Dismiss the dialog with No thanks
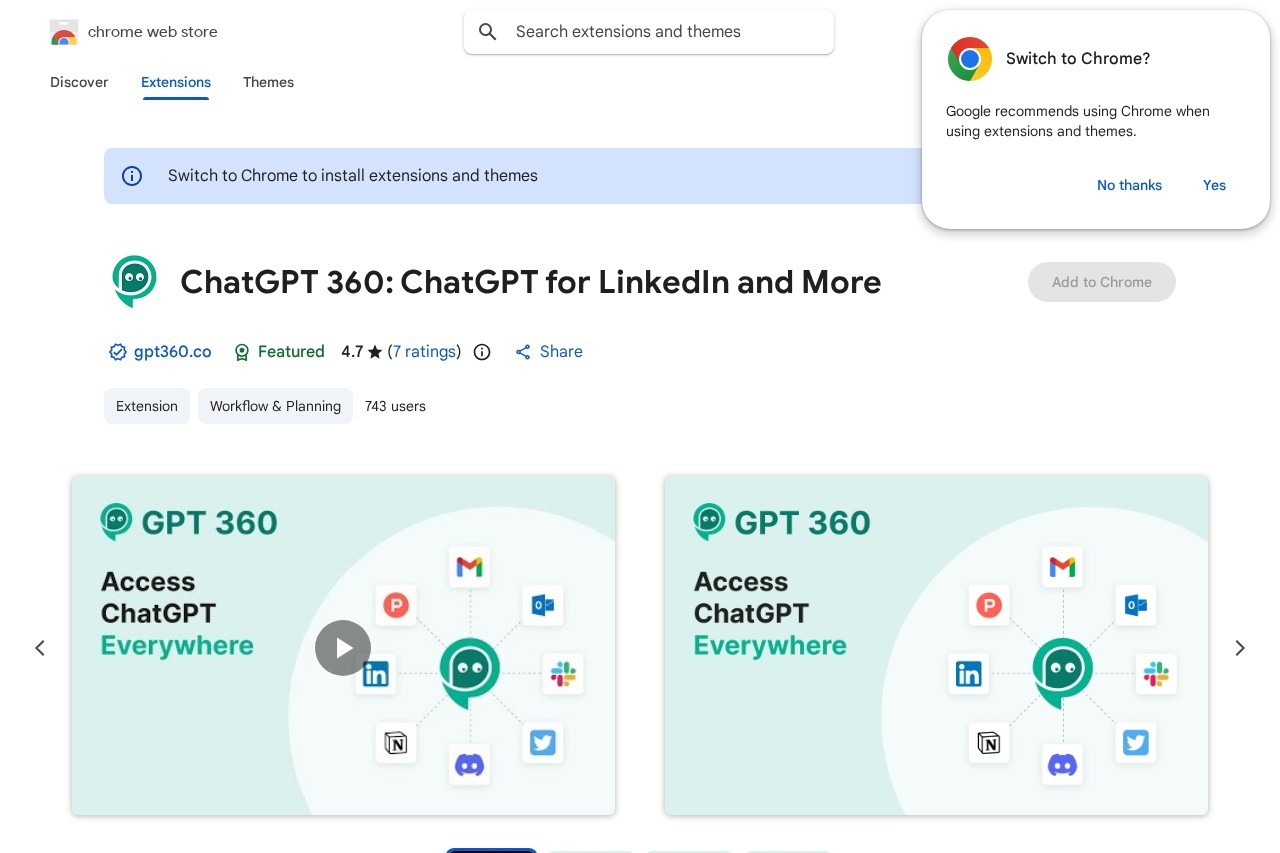1280x853 pixels. coord(1129,185)
